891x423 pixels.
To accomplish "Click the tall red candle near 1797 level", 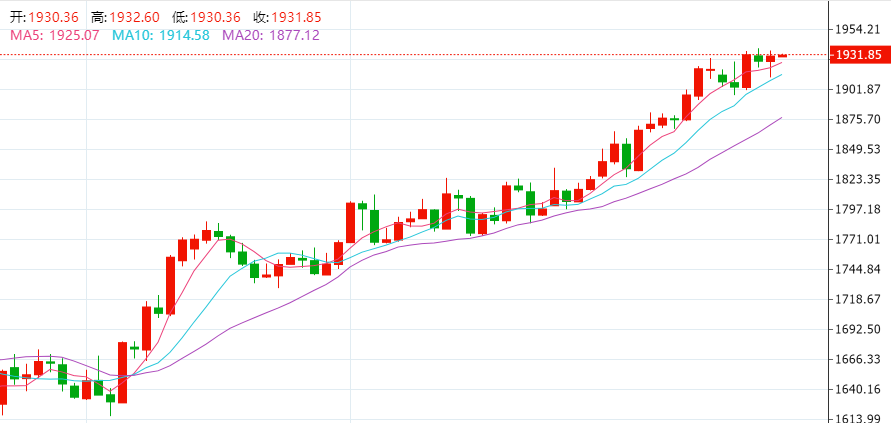I will (x=351, y=222).
